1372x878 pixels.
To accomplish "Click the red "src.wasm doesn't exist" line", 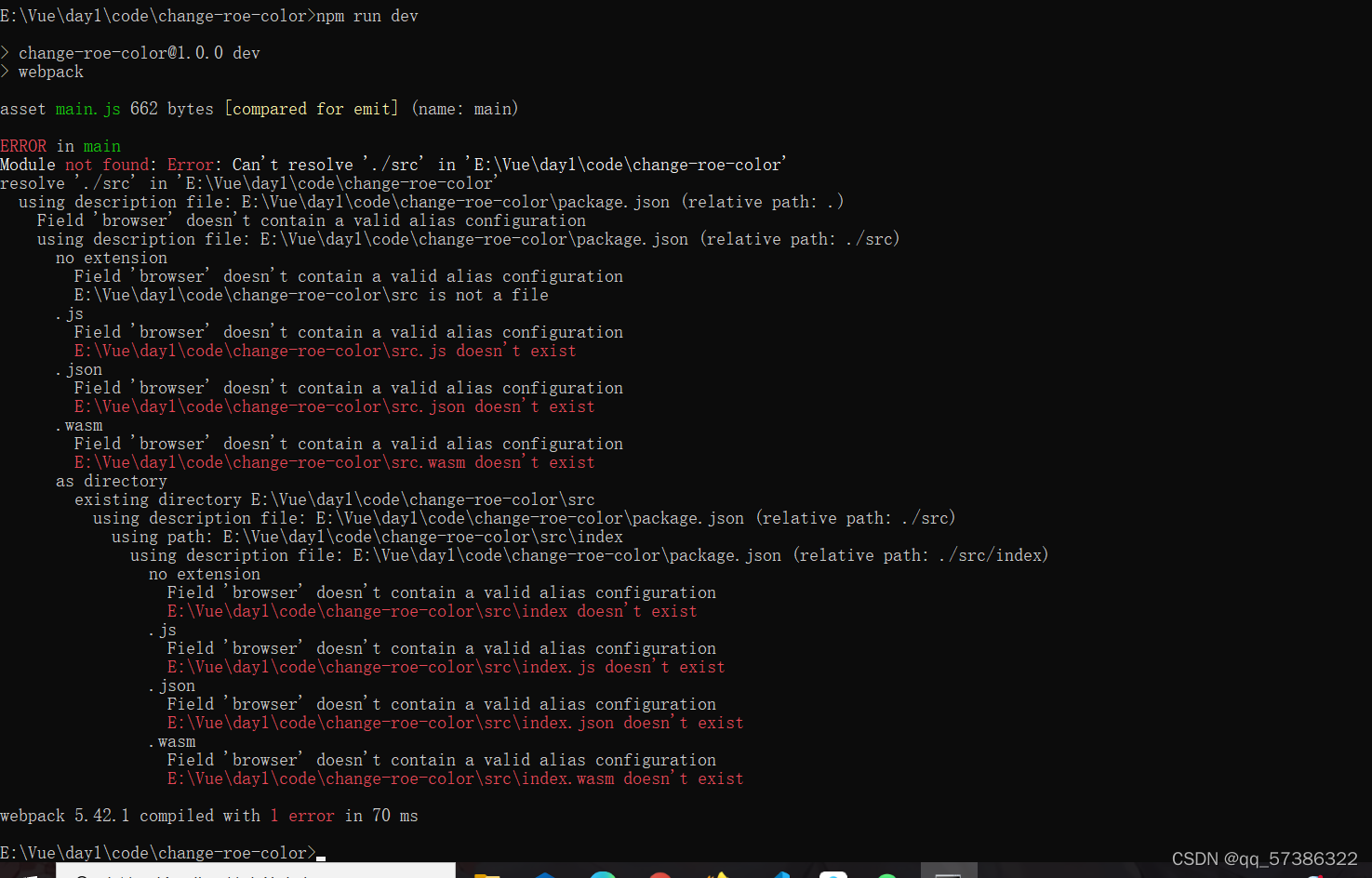I will [335, 462].
